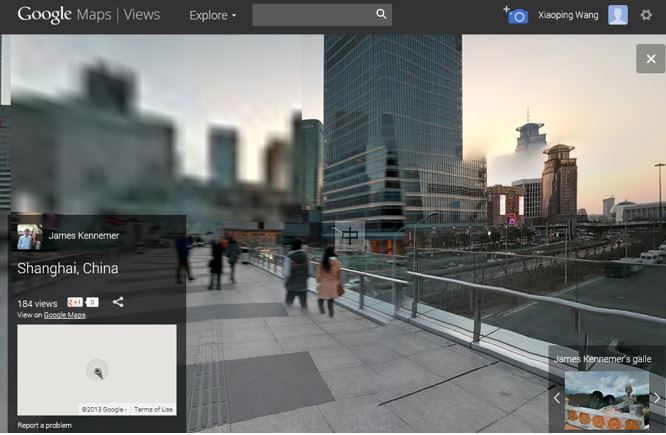Click the Google Maps Views logo
This screenshot has width=666, height=435.
tap(88, 15)
